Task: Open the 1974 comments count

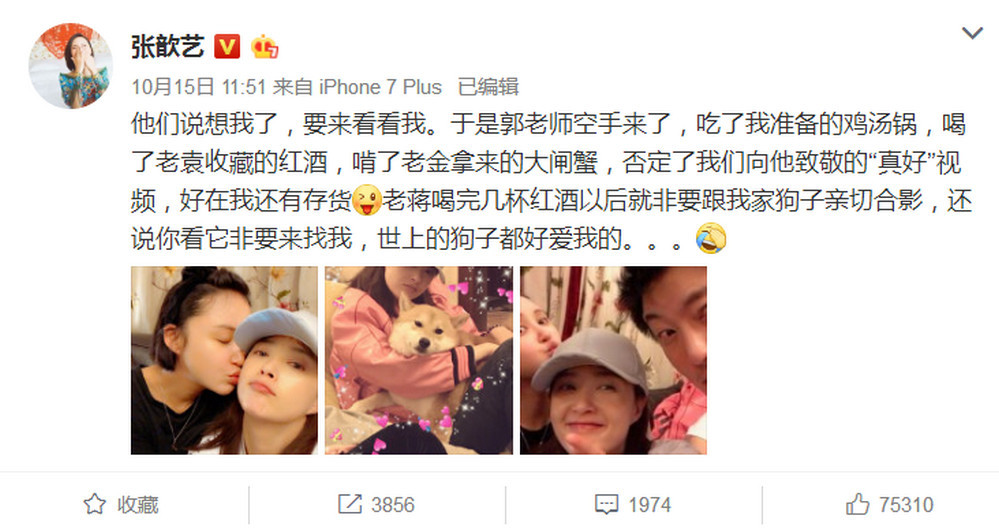Action: tap(650, 505)
